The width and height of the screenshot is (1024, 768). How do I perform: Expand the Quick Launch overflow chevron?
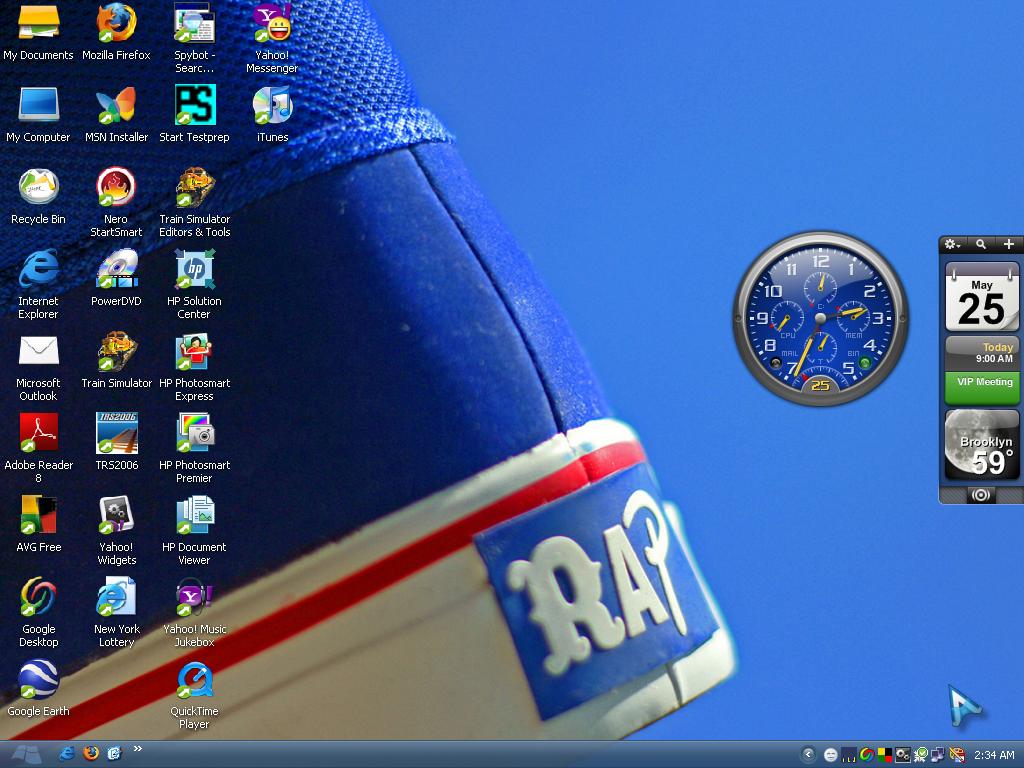(x=138, y=749)
